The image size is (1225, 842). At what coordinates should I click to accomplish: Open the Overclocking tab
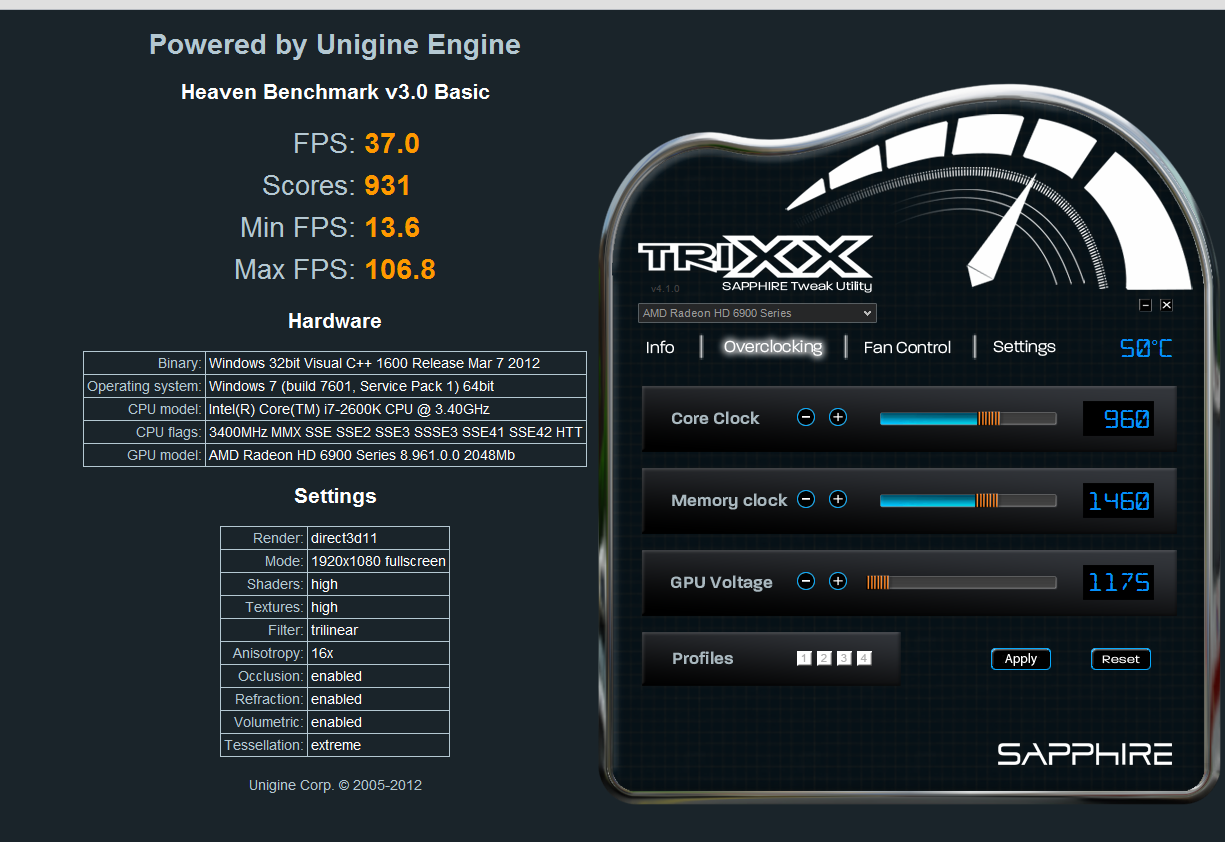(773, 347)
